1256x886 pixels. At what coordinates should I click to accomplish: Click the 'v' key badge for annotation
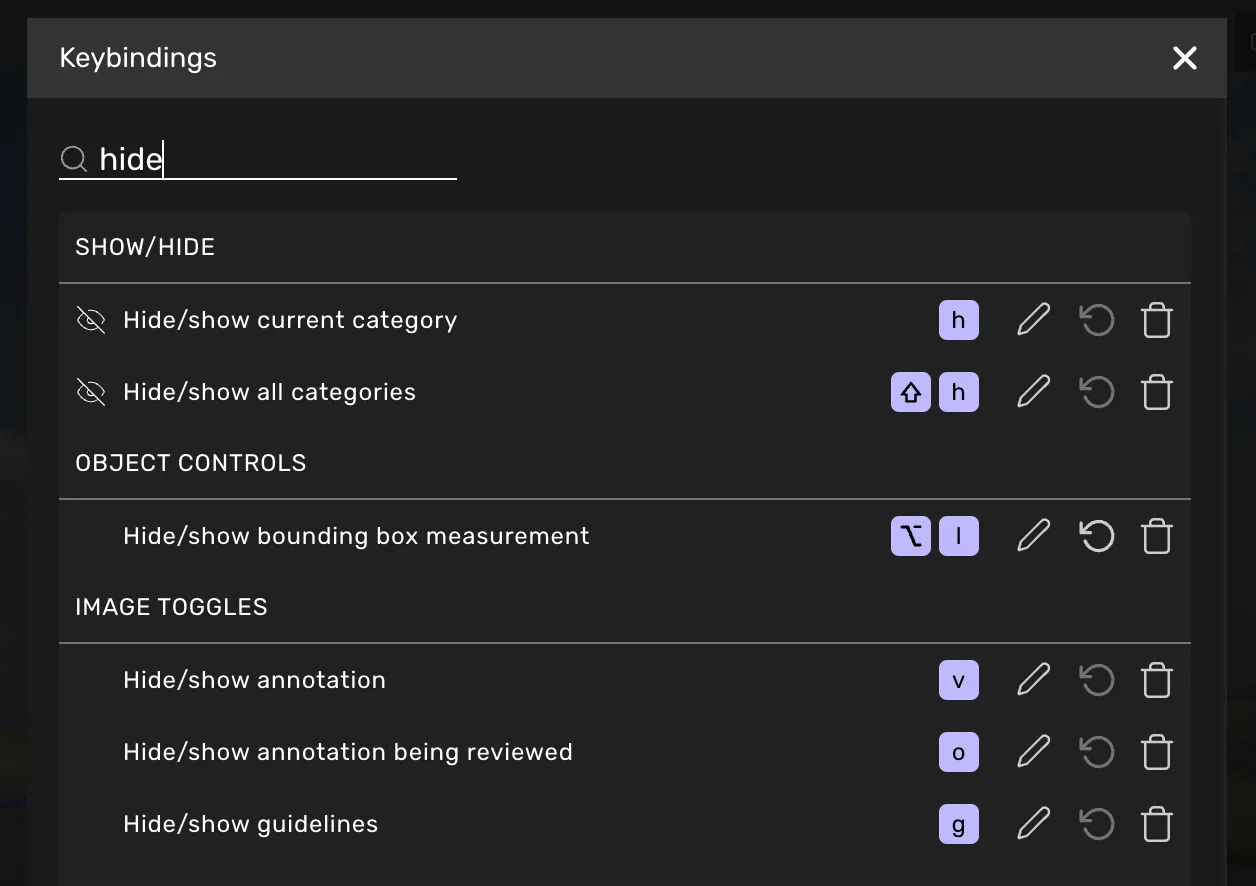click(959, 680)
